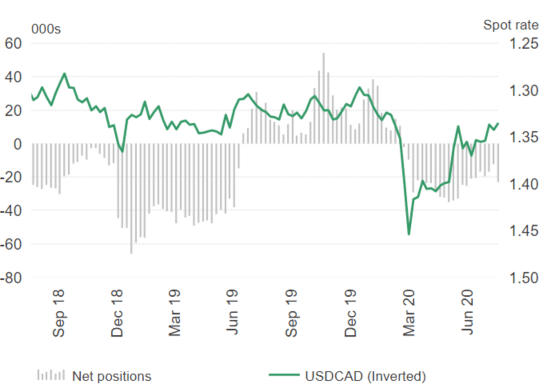Click the -80 left axis value
This screenshot has height=392, width=544.
coord(11,278)
